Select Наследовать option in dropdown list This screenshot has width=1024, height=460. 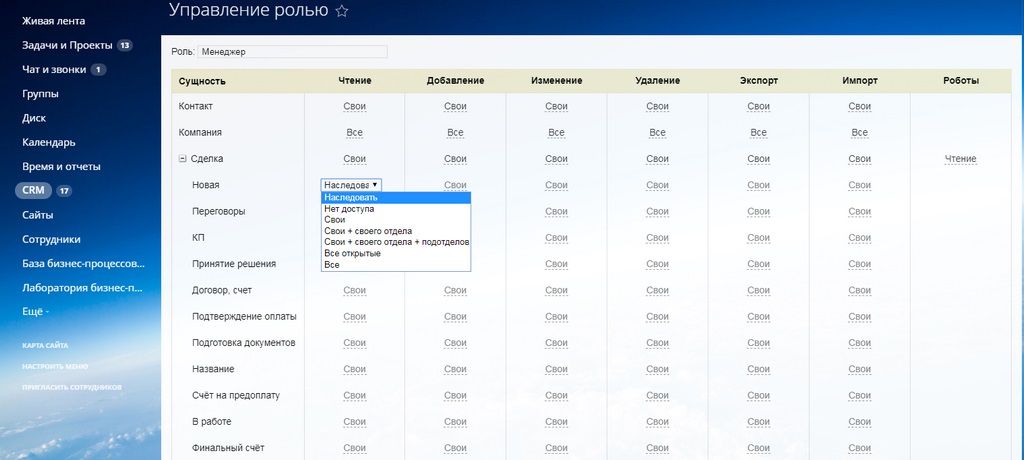click(396, 197)
